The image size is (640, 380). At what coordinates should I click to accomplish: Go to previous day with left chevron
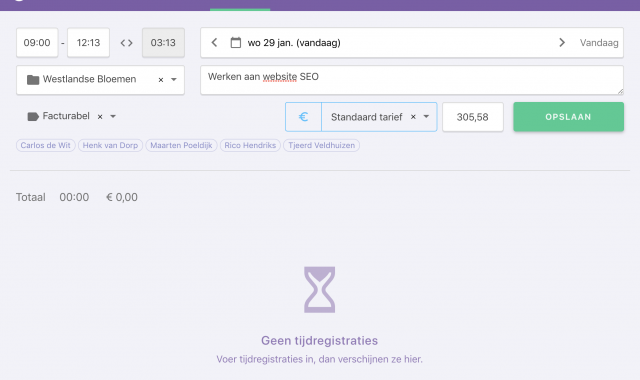[214, 42]
